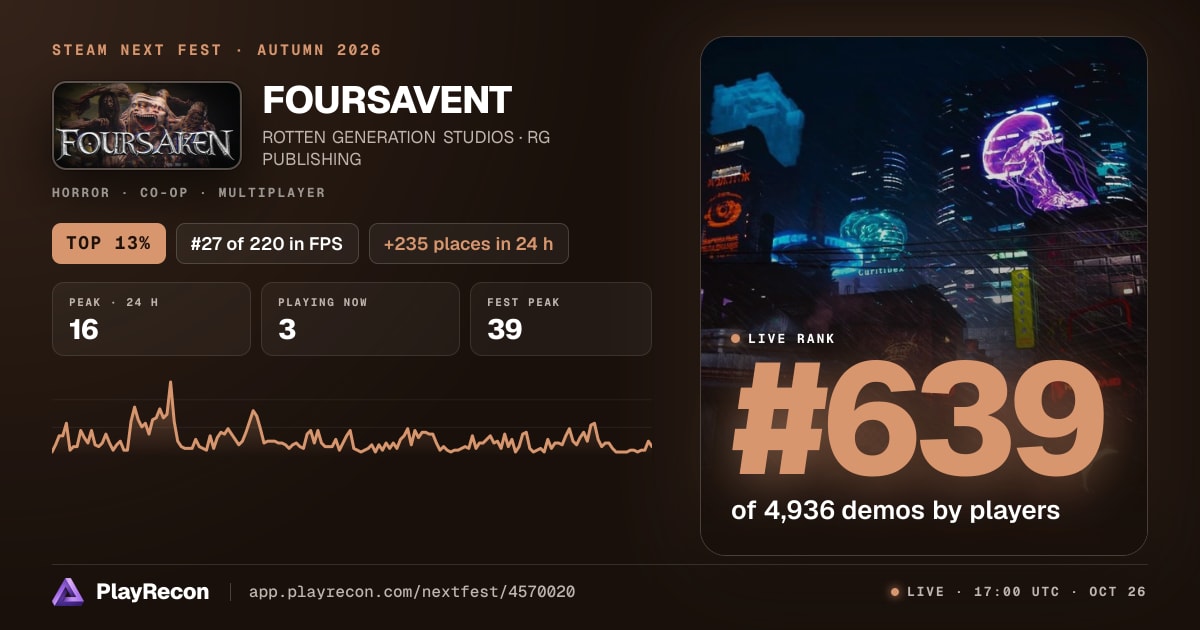Click the orange live status dot in footer
Image resolution: width=1200 pixels, height=630 pixels.
[895, 592]
